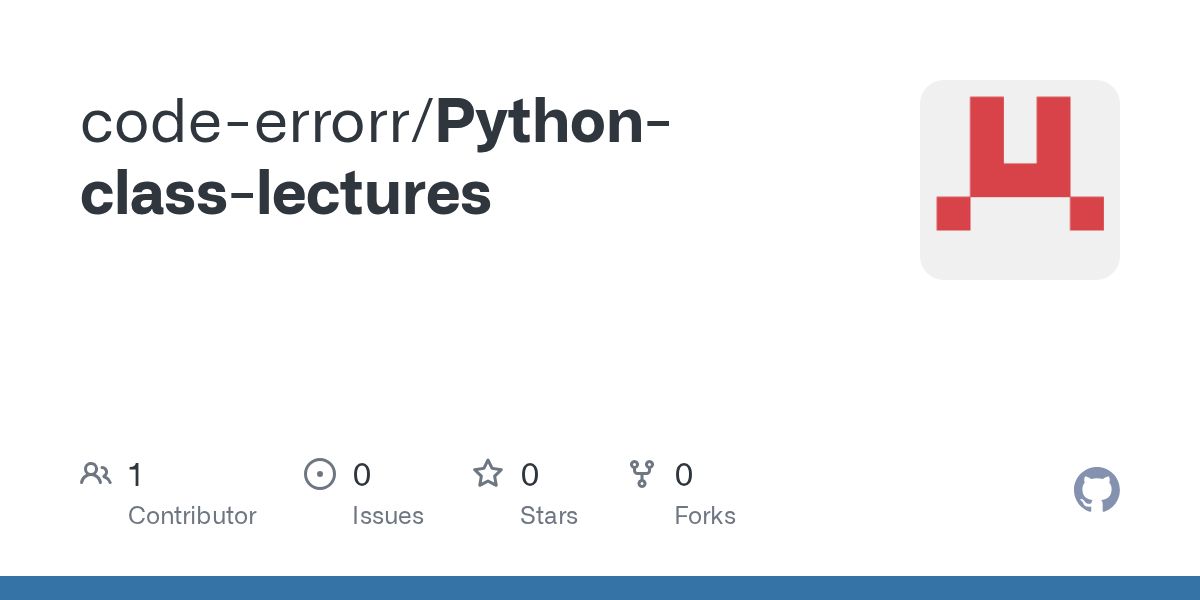Click the Forks branch icon
1200x600 pixels.
point(642,474)
